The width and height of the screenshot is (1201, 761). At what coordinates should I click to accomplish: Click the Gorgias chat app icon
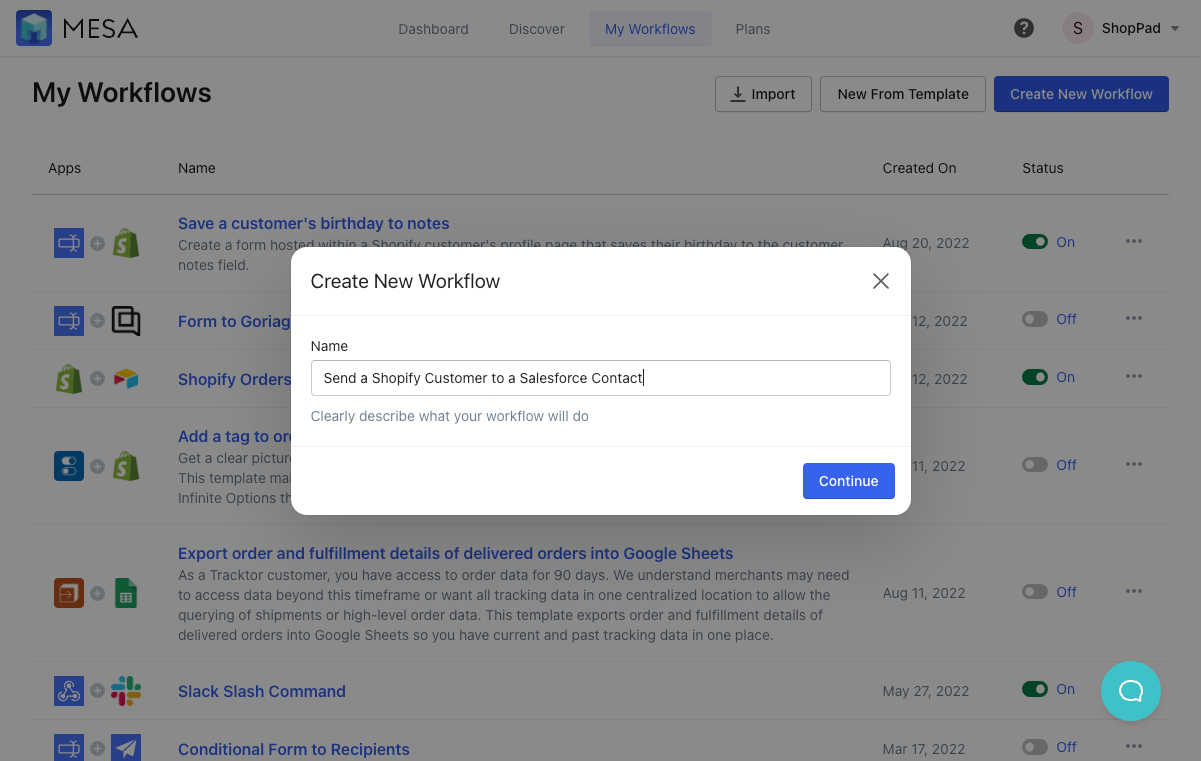[x=126, y=321]
